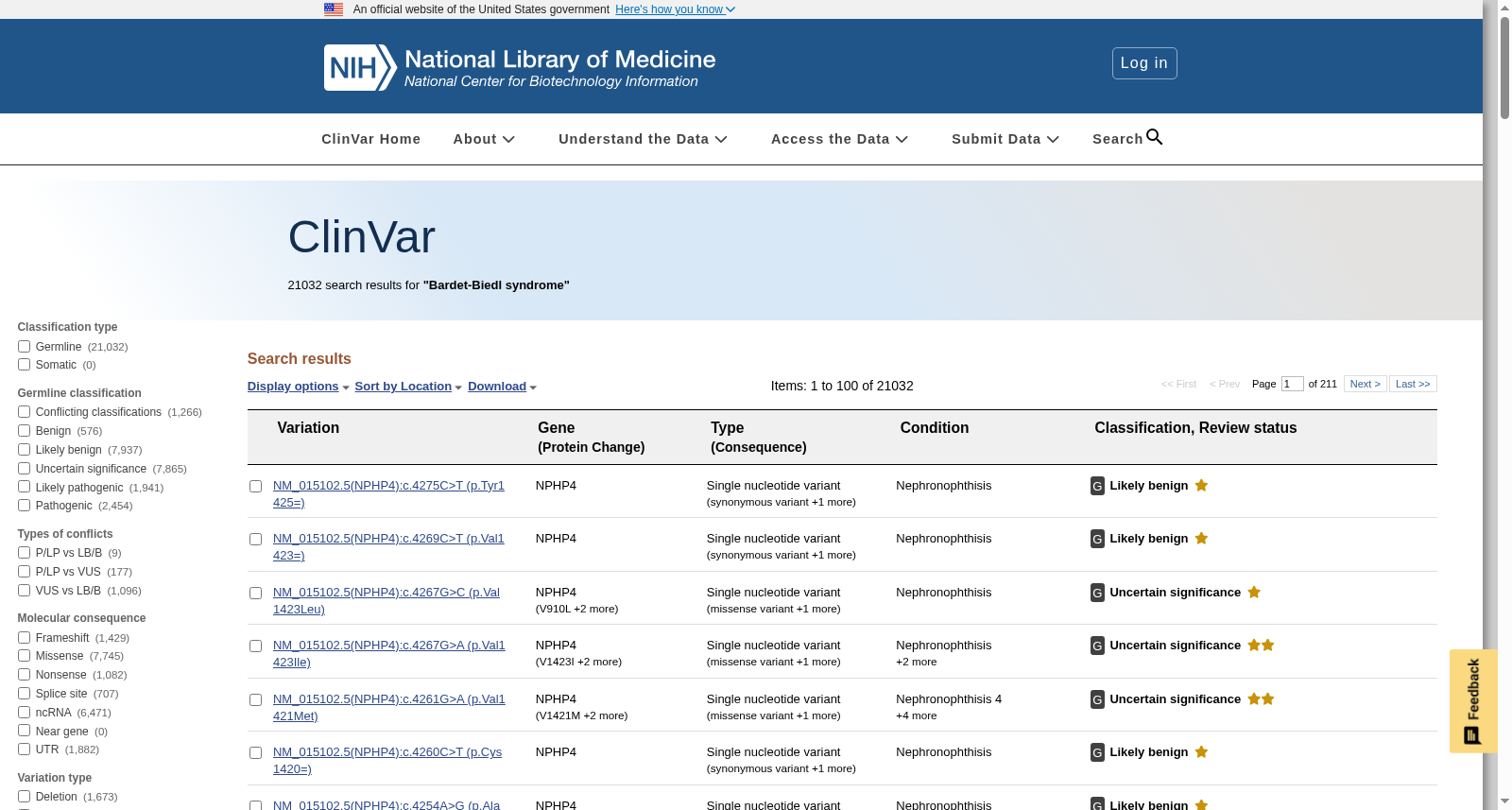The height and width of the screenshot is (810, 1512).
Task: Open Display options dropdown
Action: tap(299, 387)
